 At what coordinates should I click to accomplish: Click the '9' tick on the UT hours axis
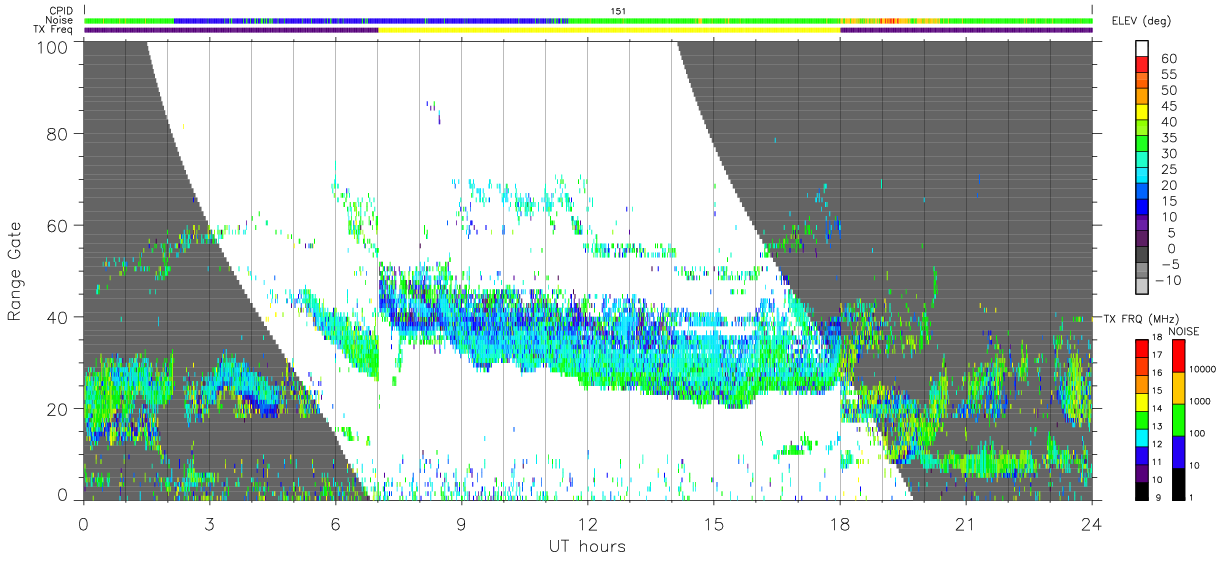(x=461, y=524)
